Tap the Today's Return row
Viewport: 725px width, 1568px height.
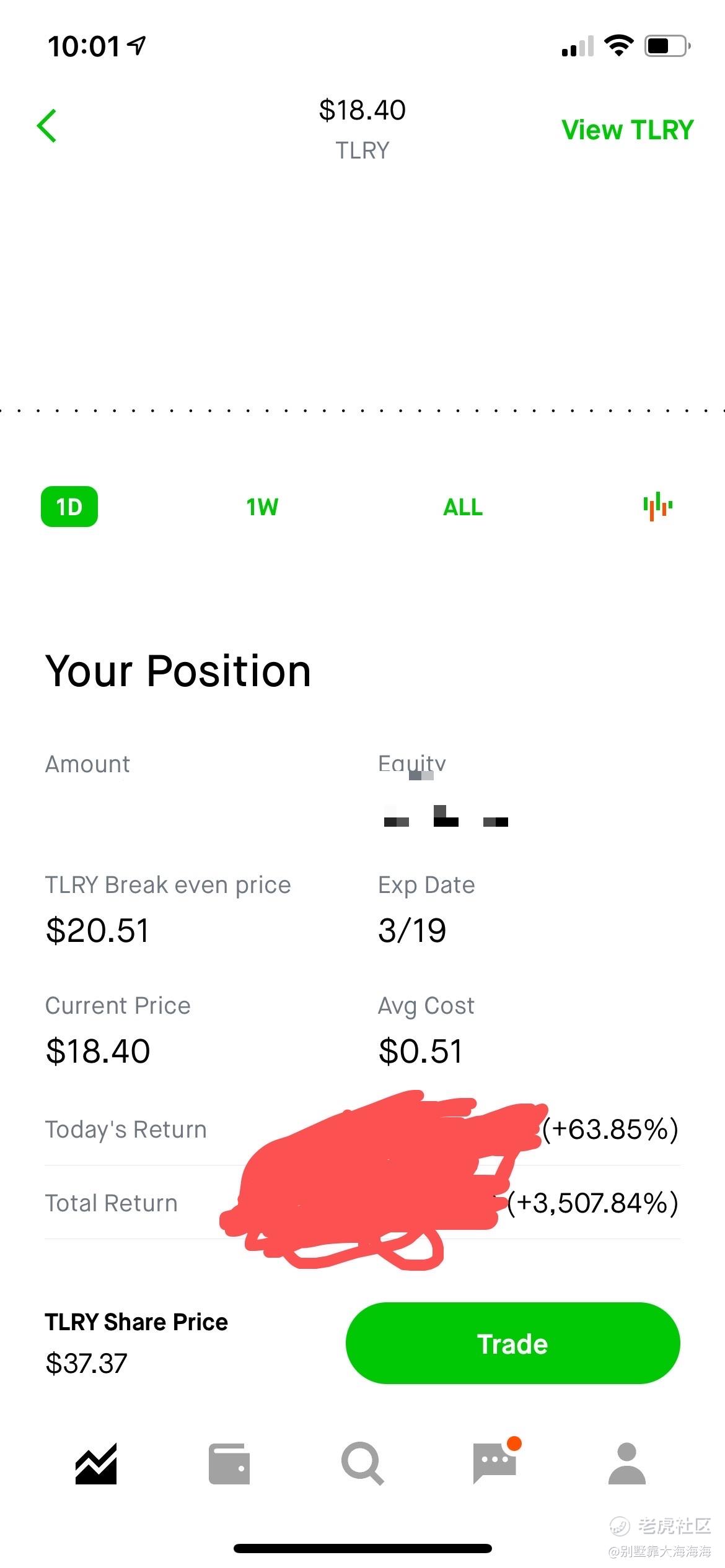point(362,1129)
